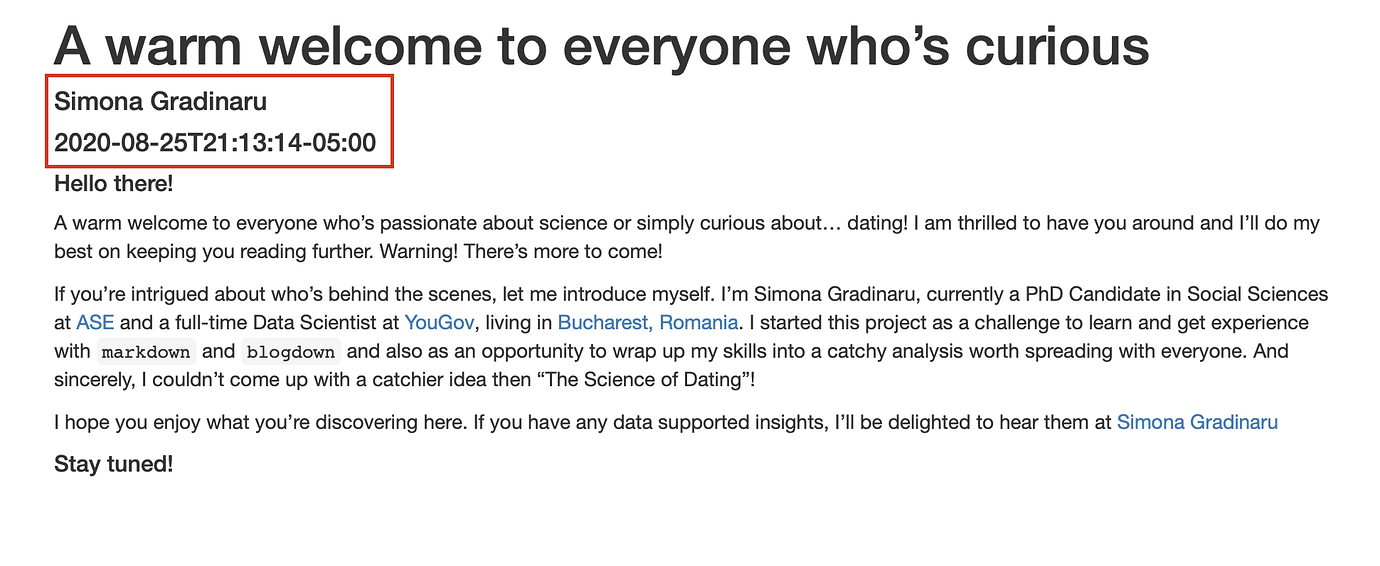Select the bold author name below the title
Screen dimensions: 1380x566
coord(161,101)
